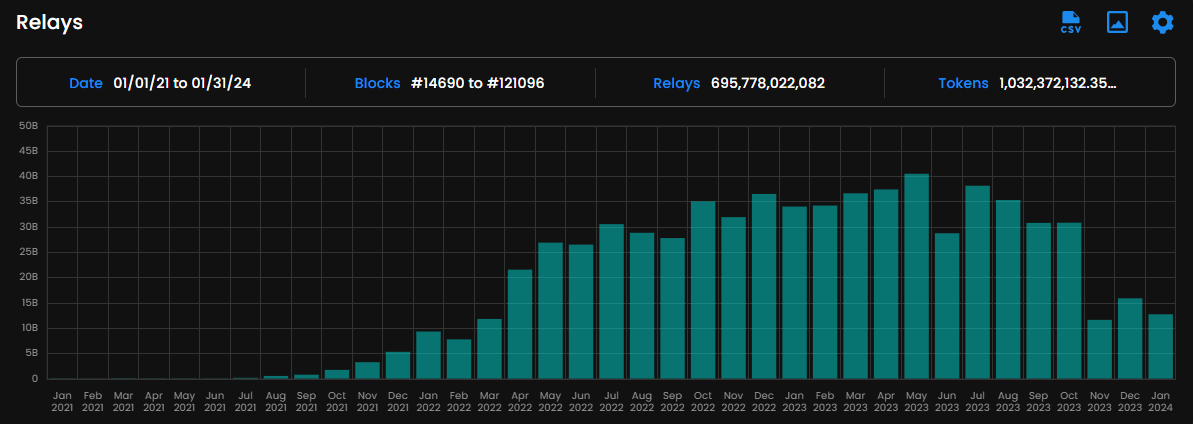Select the Apr 2023 bar
Viewport: 1193px width, 424px height.
(x=886, y=284)
